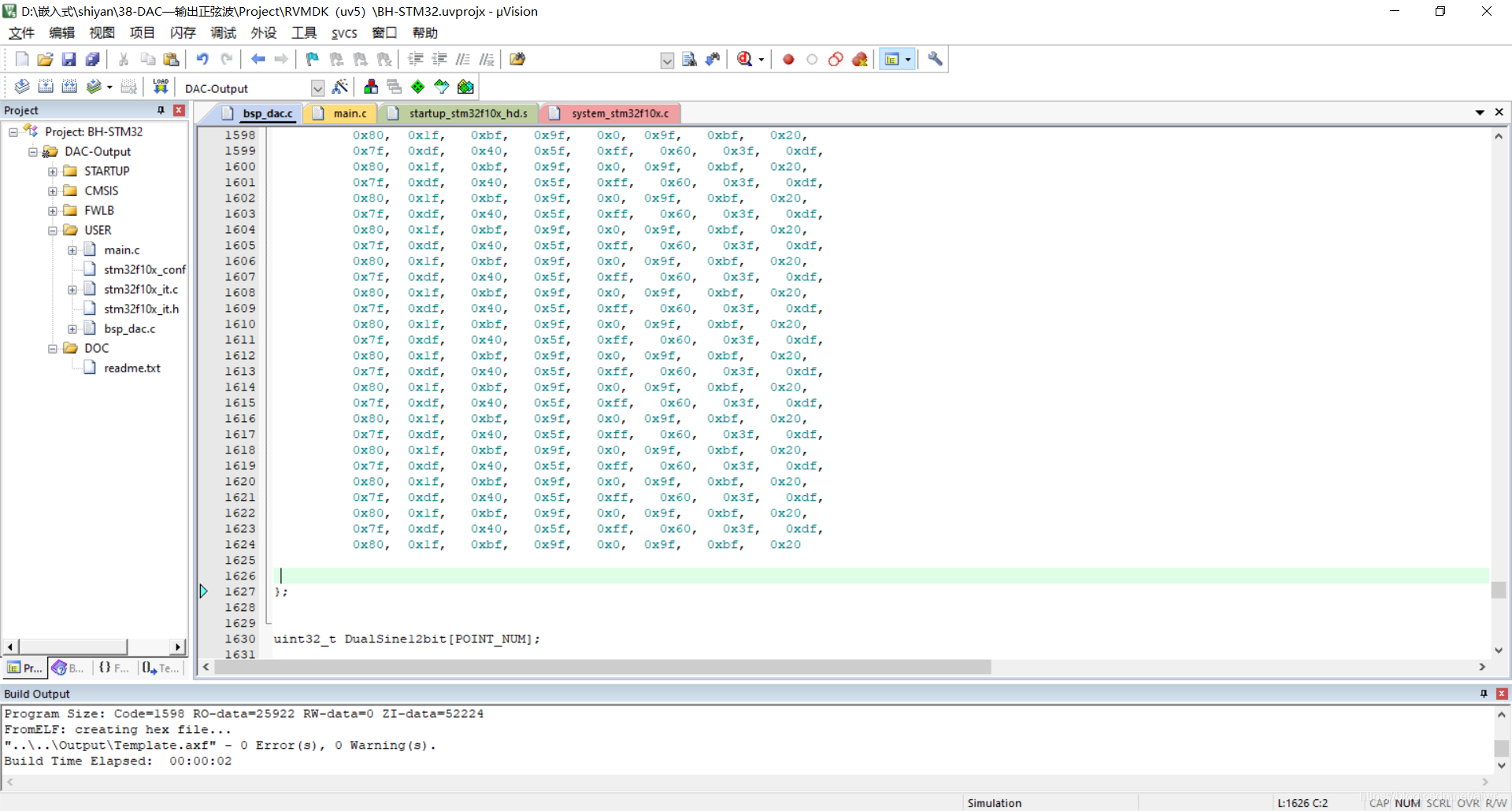This screenshot has height=811, width=1512.
Task: Select readme.txt in the project tree
Action: point(132,368)
